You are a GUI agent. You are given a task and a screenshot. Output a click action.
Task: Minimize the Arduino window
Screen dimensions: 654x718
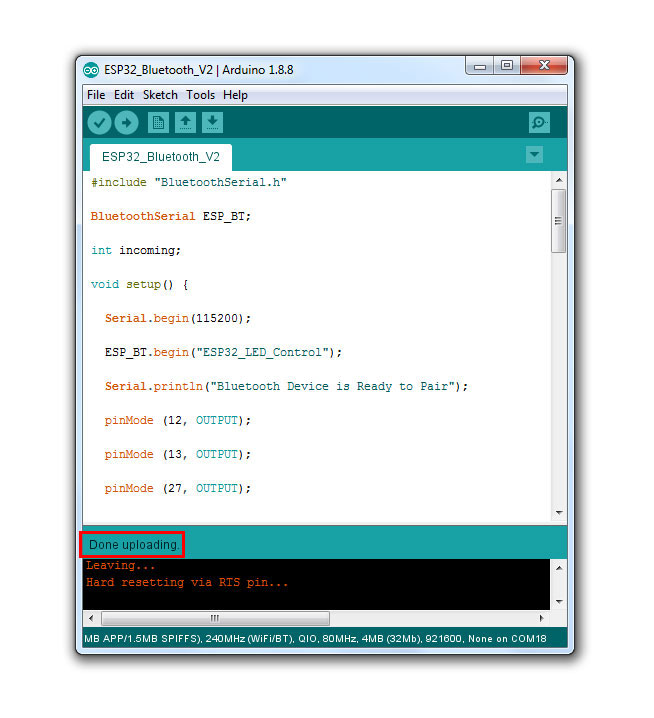tap(480, 66)
